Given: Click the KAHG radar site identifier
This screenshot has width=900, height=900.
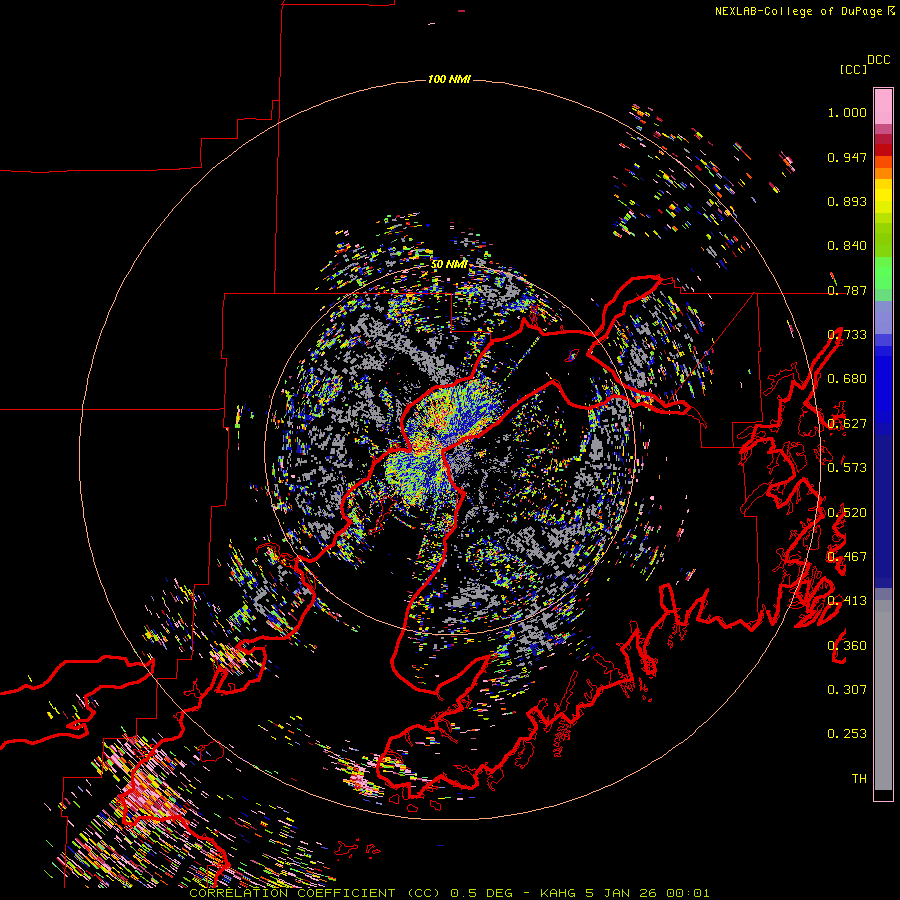Looking at the screenshot, I should coord(558,893).
